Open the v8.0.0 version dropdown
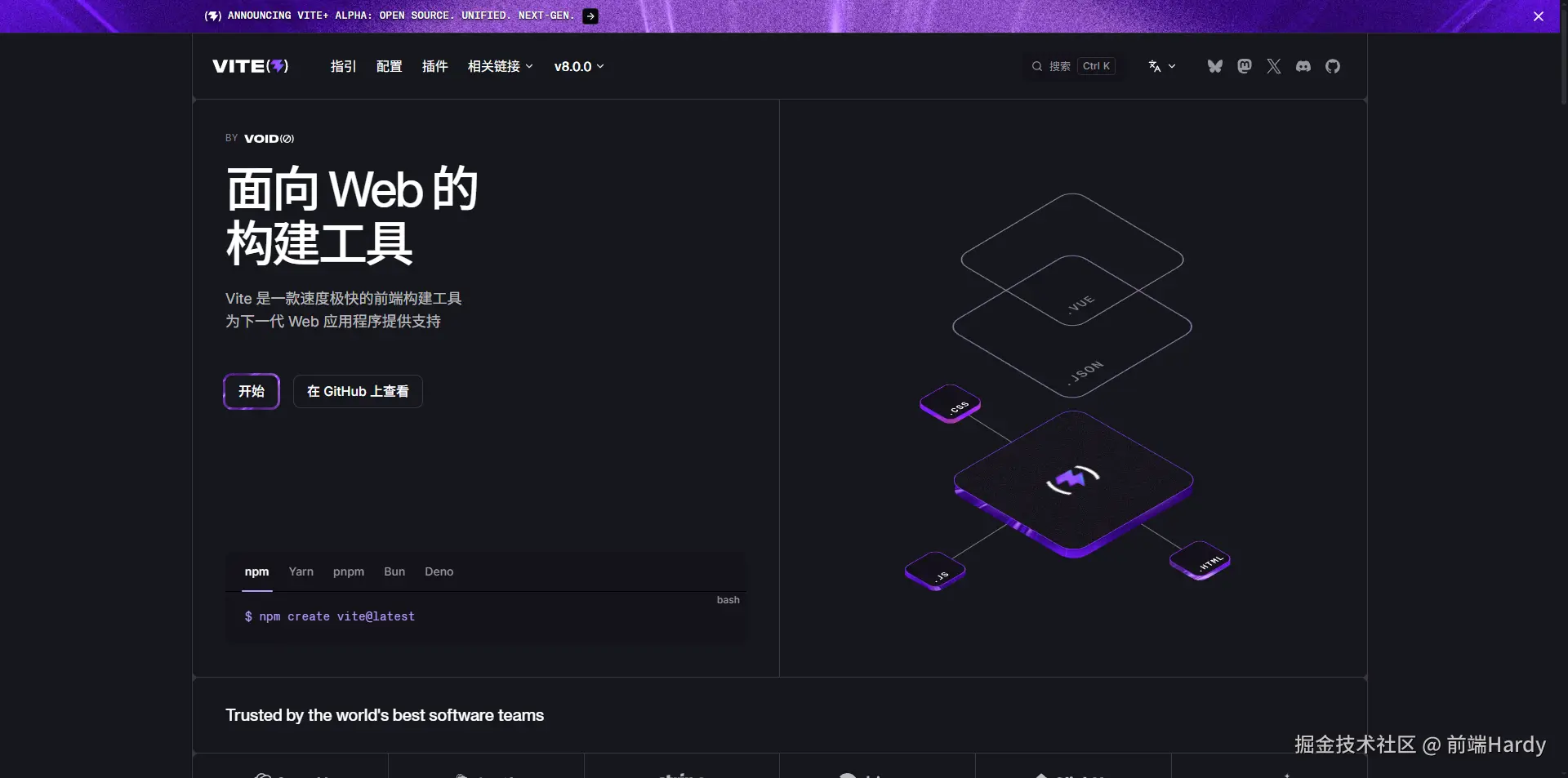Image resolution: width=1568 pixels, height=778 pixels. click(x=579, y=66)
